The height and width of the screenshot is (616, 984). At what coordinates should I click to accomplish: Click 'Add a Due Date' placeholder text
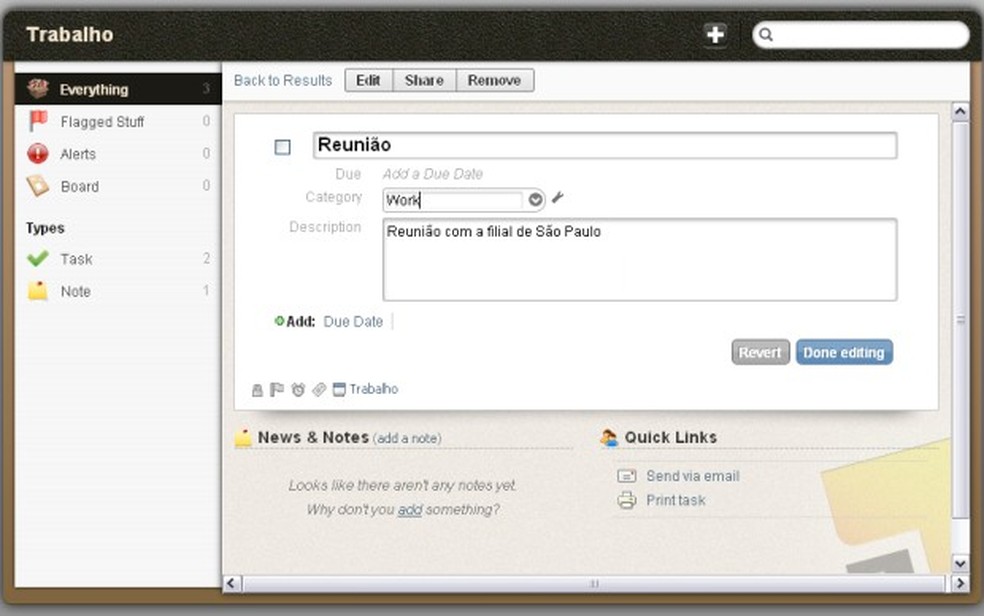point(433,174)
